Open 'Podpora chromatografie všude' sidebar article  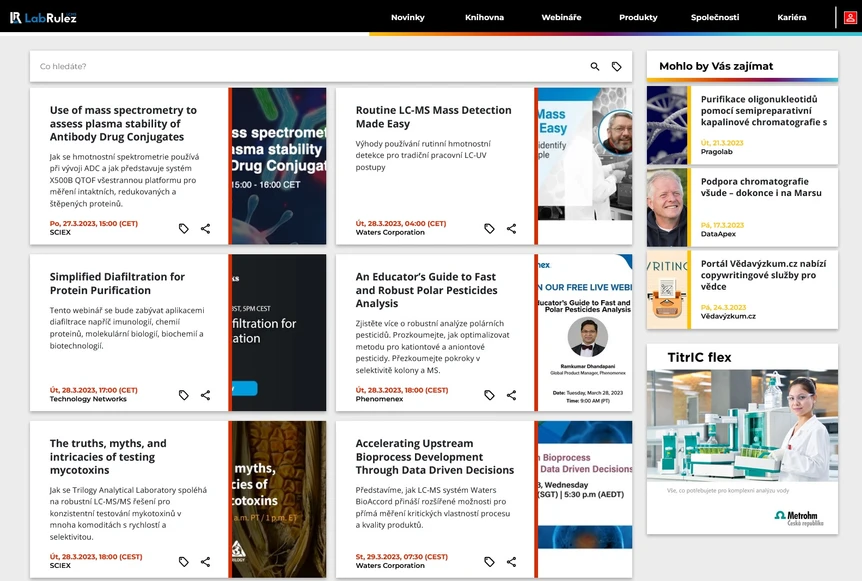761,187
